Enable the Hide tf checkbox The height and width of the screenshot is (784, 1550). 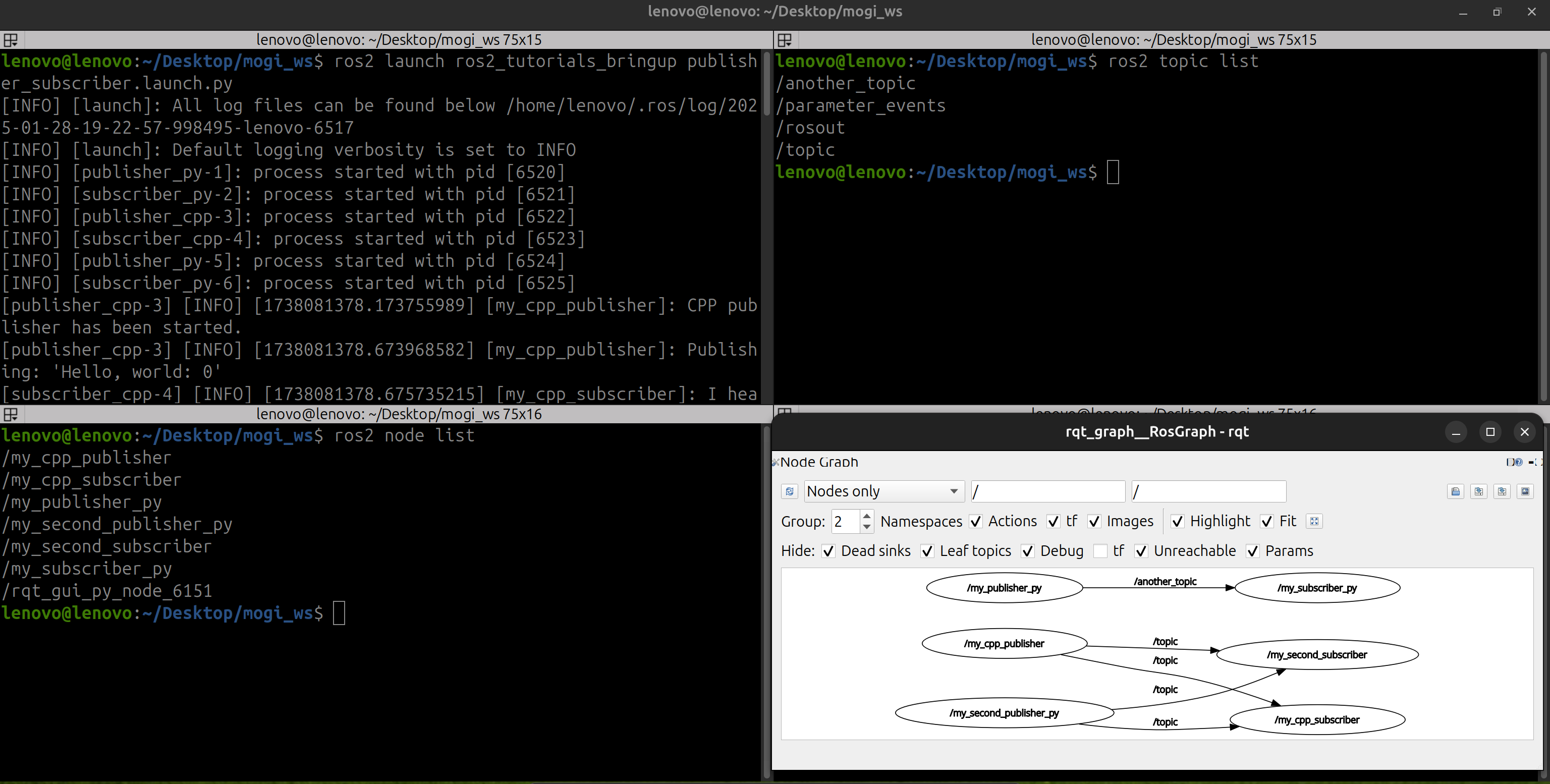pos(1100,551)
